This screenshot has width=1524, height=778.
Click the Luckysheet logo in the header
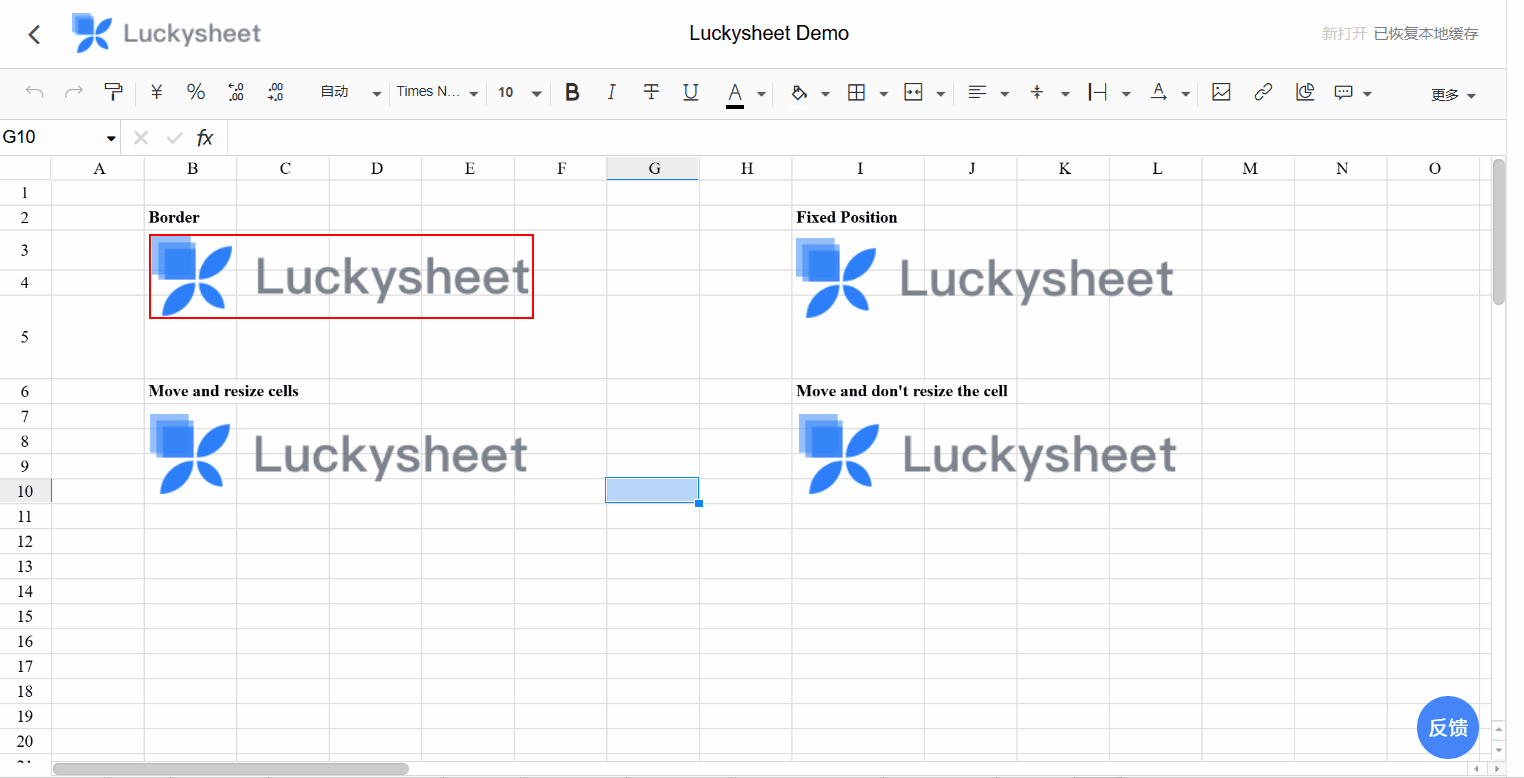click(x=166, y=33)
